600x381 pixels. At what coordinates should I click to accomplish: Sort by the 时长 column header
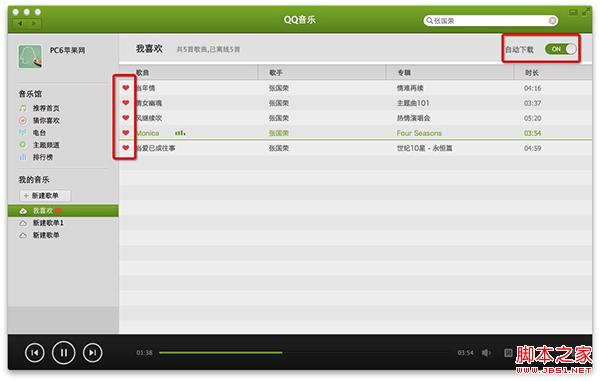[x=532, y=73]
